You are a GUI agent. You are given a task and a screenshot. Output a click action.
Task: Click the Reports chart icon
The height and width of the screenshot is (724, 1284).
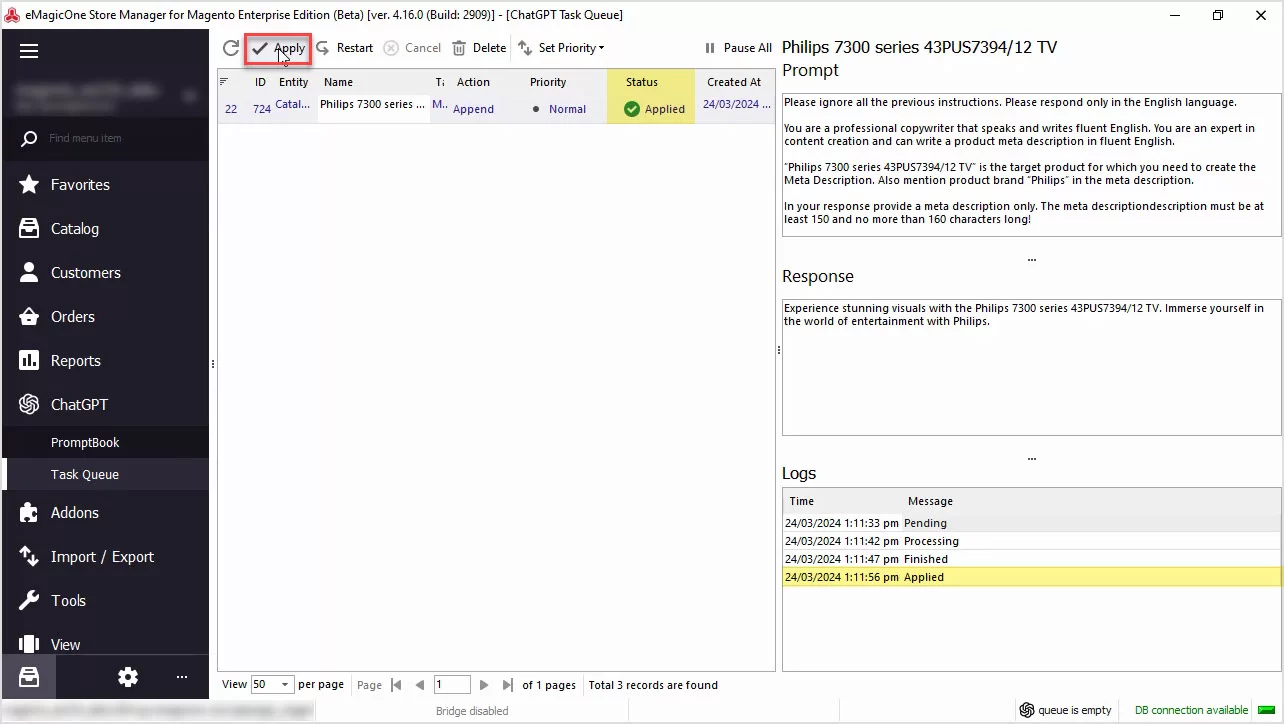pos(30,361)
